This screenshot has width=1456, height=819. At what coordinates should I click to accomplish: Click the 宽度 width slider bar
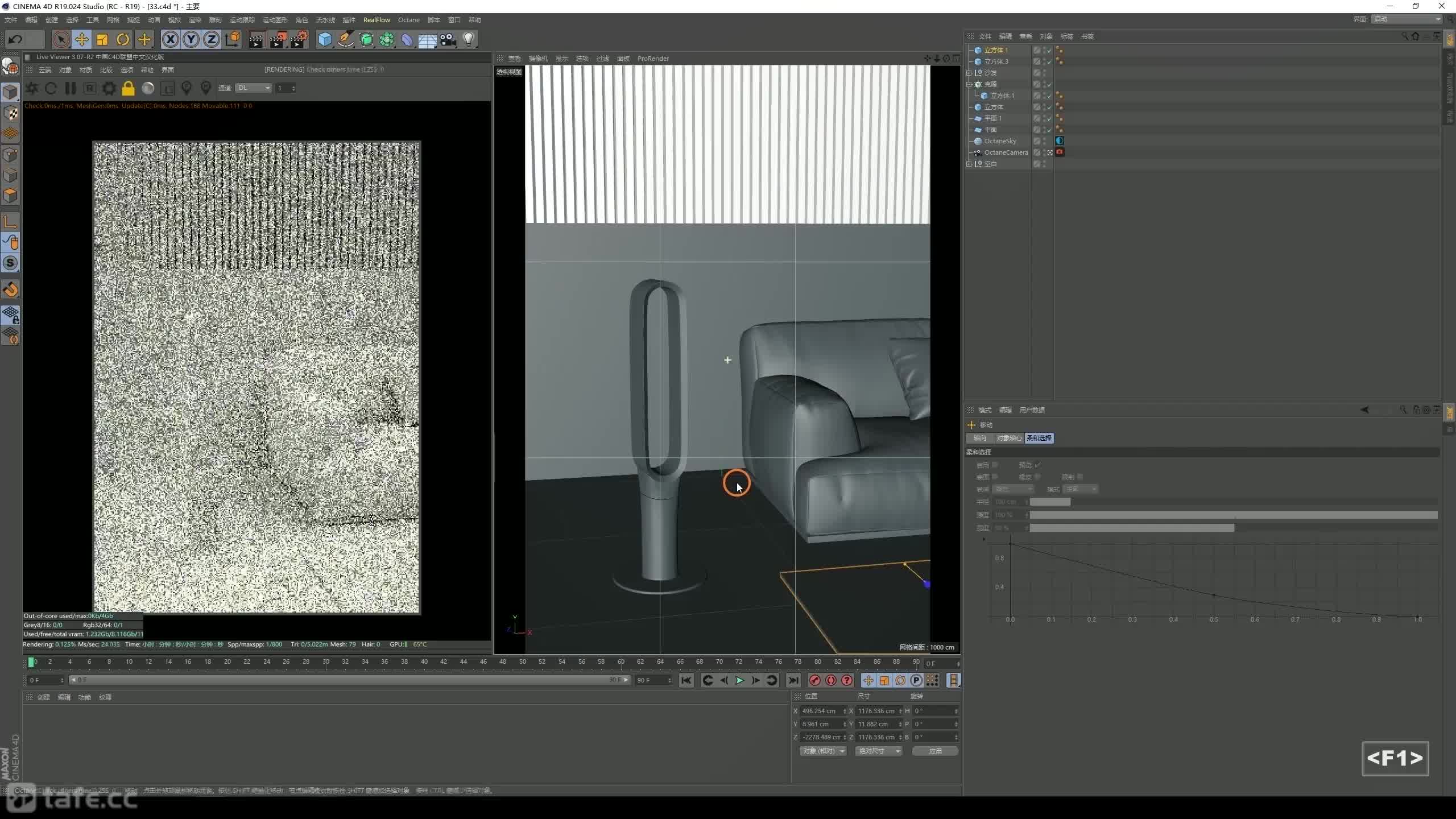(x=1234, y=528)
